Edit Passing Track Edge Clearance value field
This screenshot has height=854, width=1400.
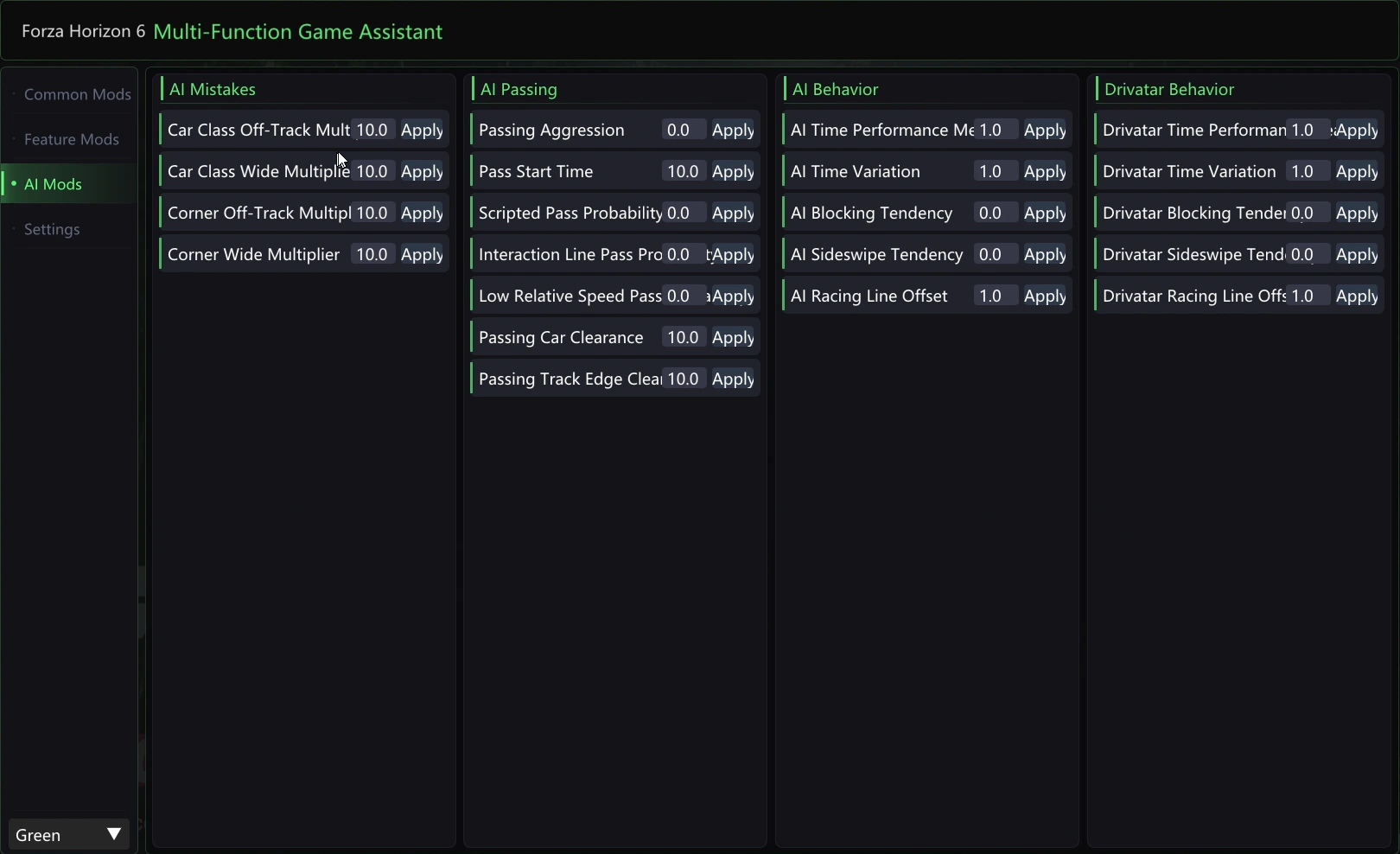tap(684, 379)
